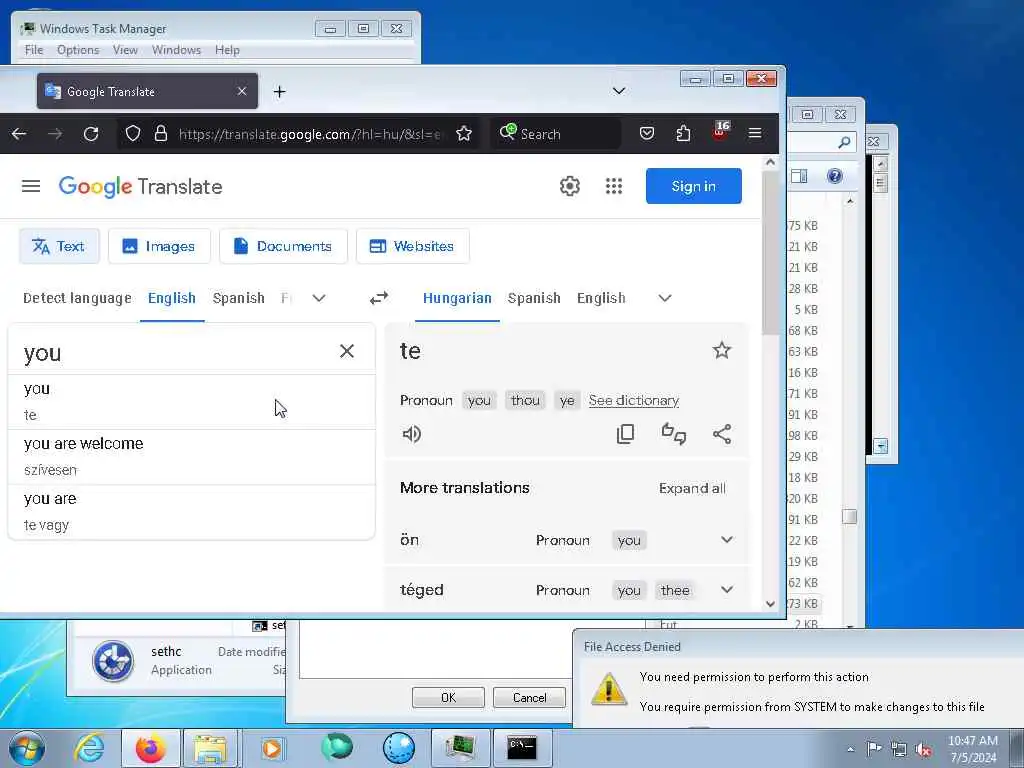Open Task Manager Options menu
The height and width of the screenshot is (768, 1024).
78,50
